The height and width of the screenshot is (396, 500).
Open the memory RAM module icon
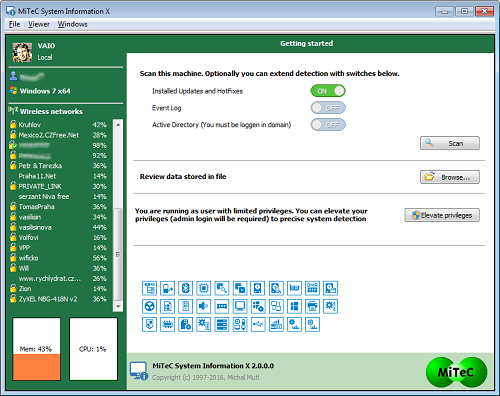222,306
